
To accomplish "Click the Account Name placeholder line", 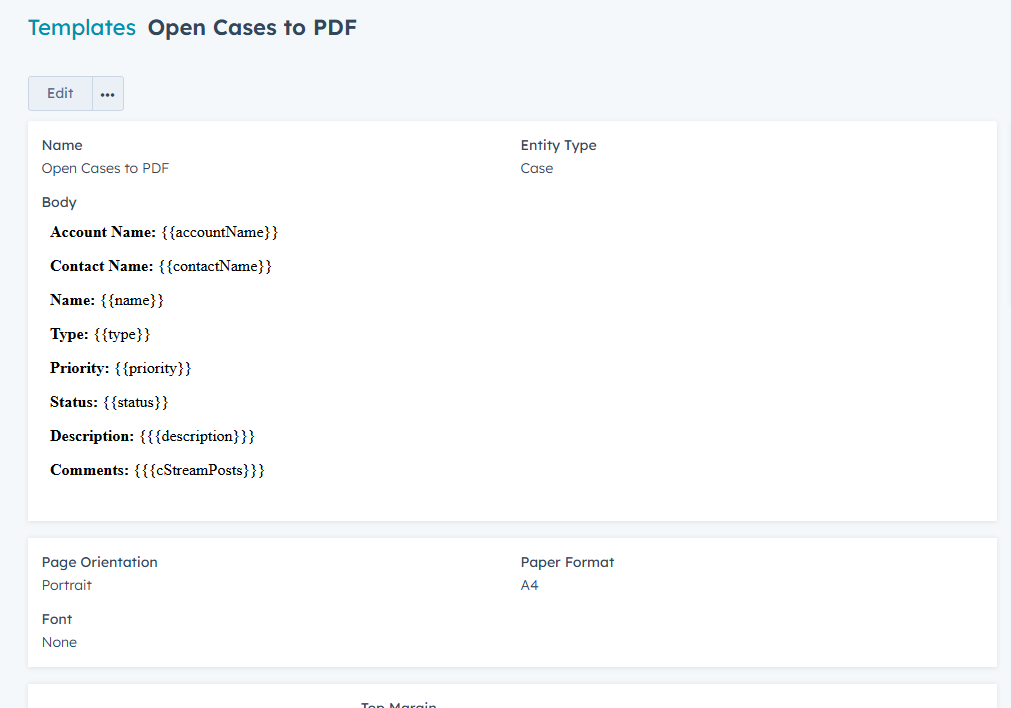I will click(x=164, y=232).
